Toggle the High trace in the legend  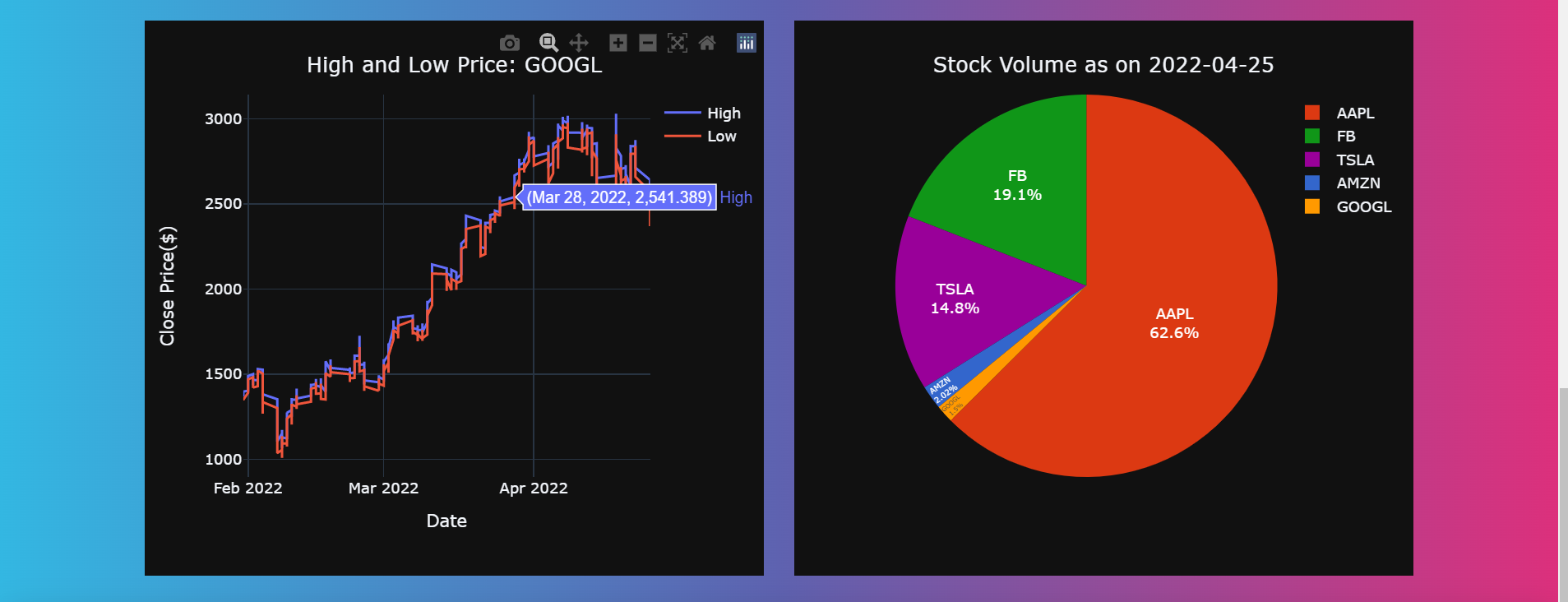coord(721,113)
